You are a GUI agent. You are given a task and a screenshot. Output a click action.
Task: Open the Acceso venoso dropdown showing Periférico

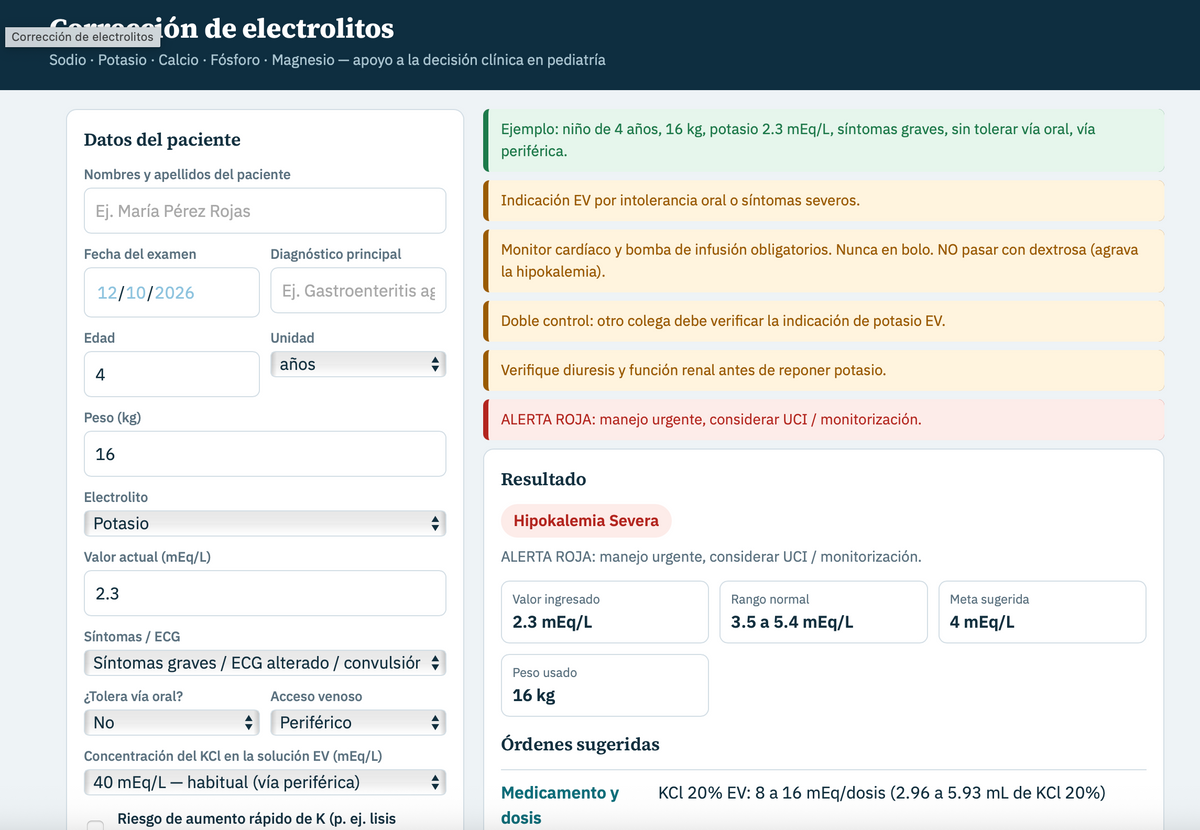point(358,722)
